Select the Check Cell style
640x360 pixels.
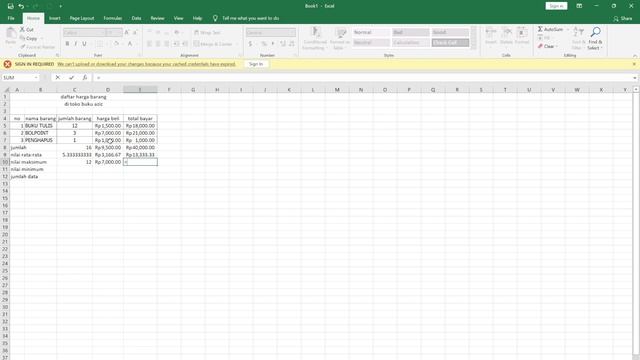click(450, 42)
